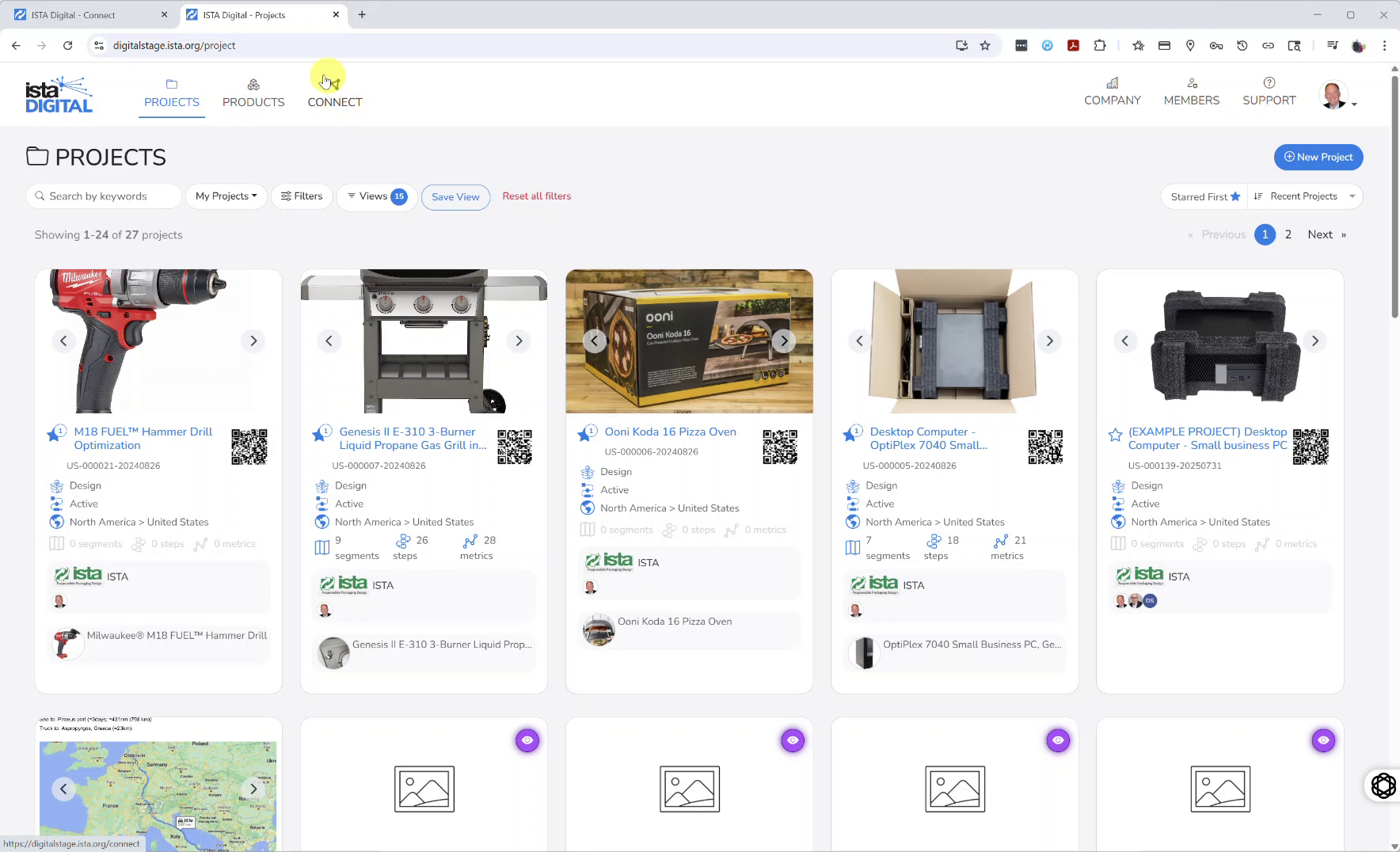Open MEMBERS navigation item
The height and width of the screenshot is (852, 1400).
tap(1192, 93)
